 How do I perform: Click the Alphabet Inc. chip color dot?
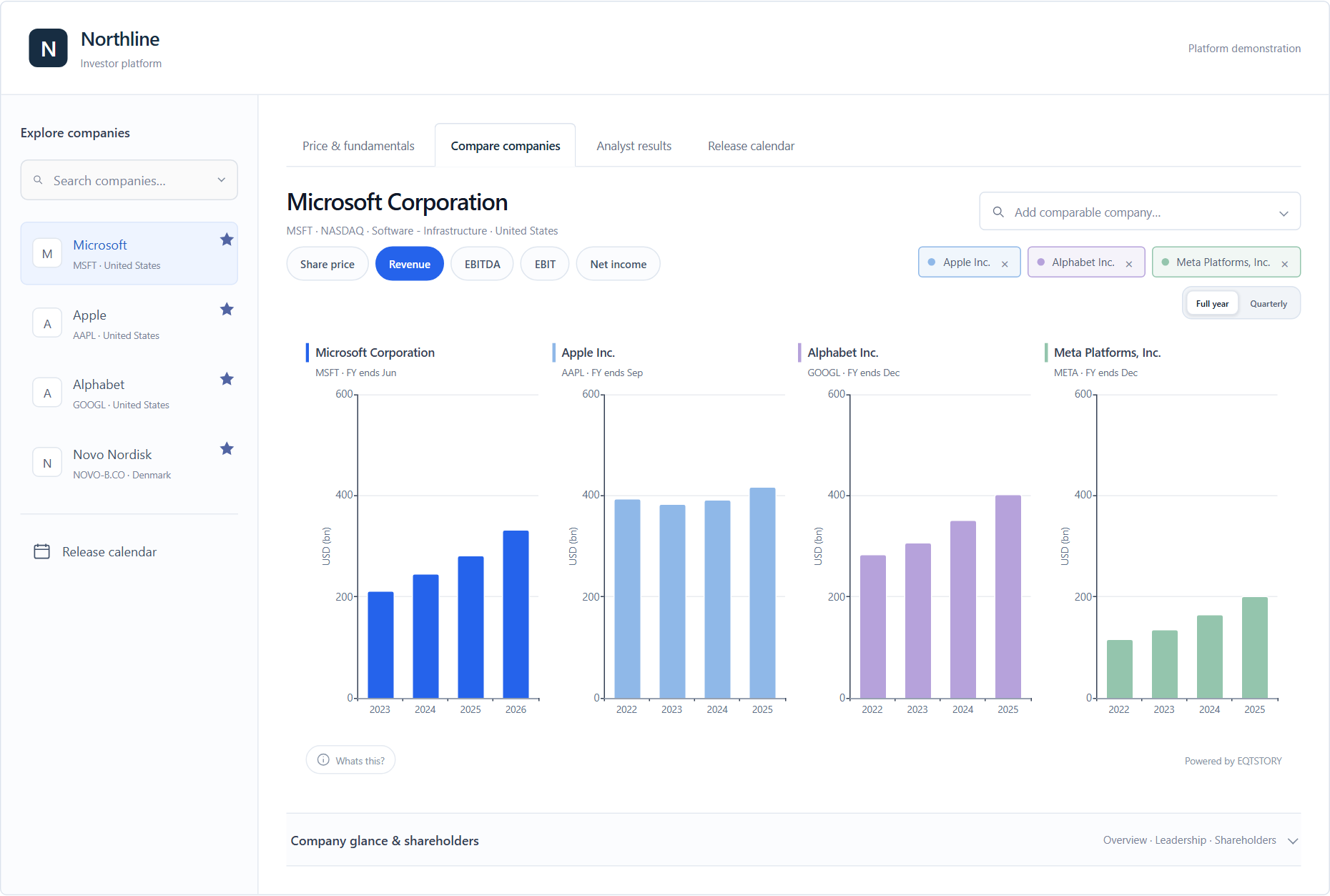tap(1040, 262)
